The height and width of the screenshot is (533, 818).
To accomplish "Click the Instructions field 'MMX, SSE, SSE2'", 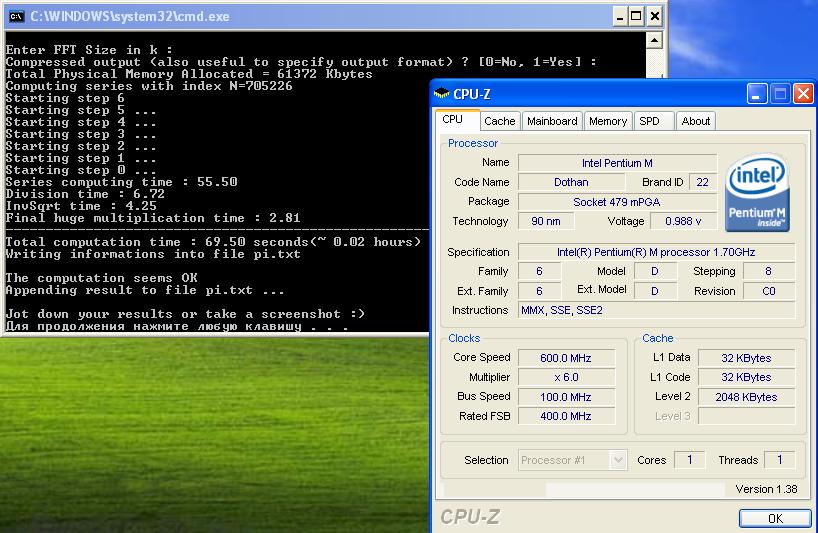I will point(656,310).
